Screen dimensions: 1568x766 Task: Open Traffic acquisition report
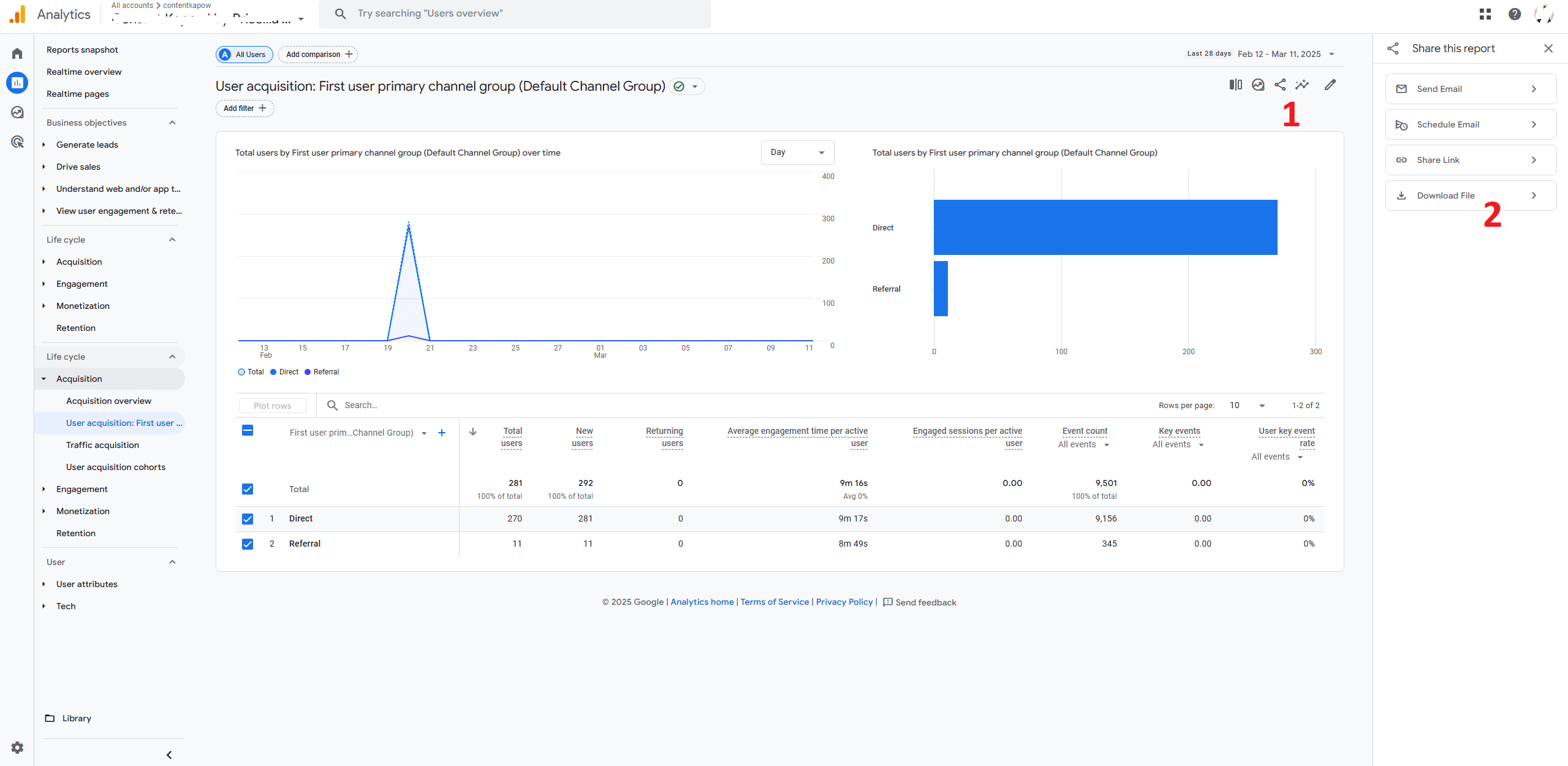click(102, 445)
